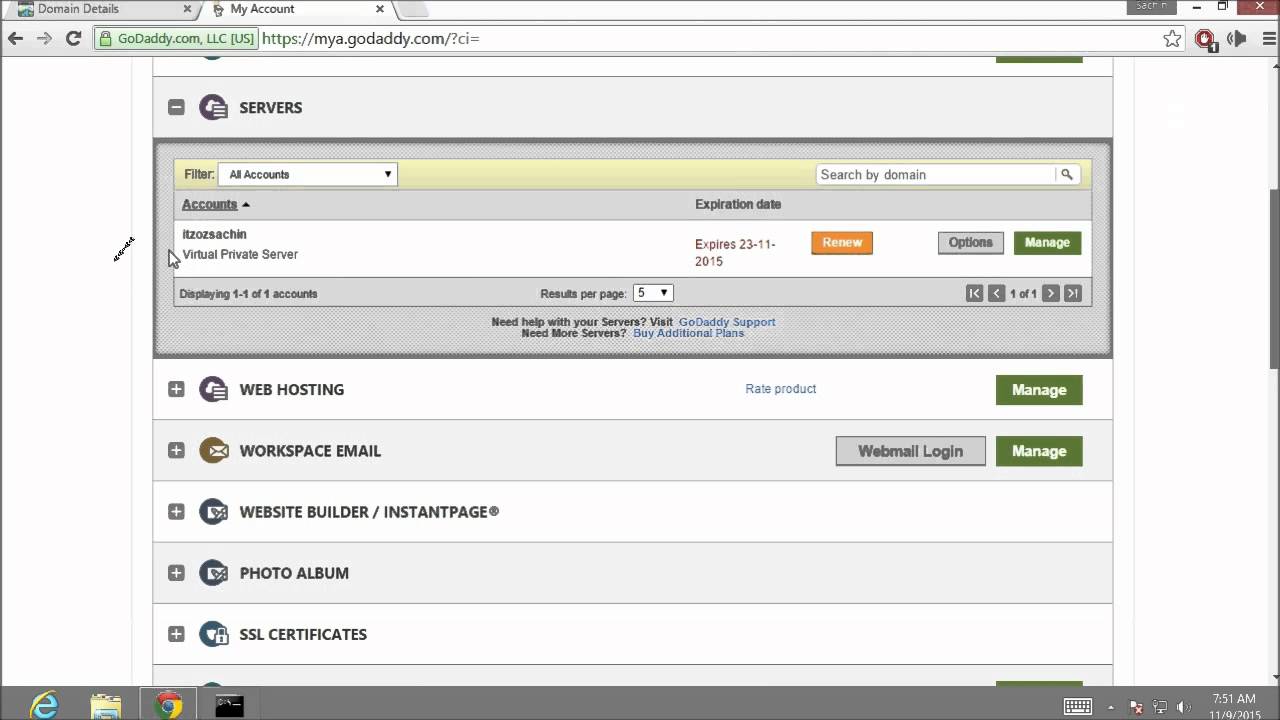Click the SSL Certificates lock icon

213,634
